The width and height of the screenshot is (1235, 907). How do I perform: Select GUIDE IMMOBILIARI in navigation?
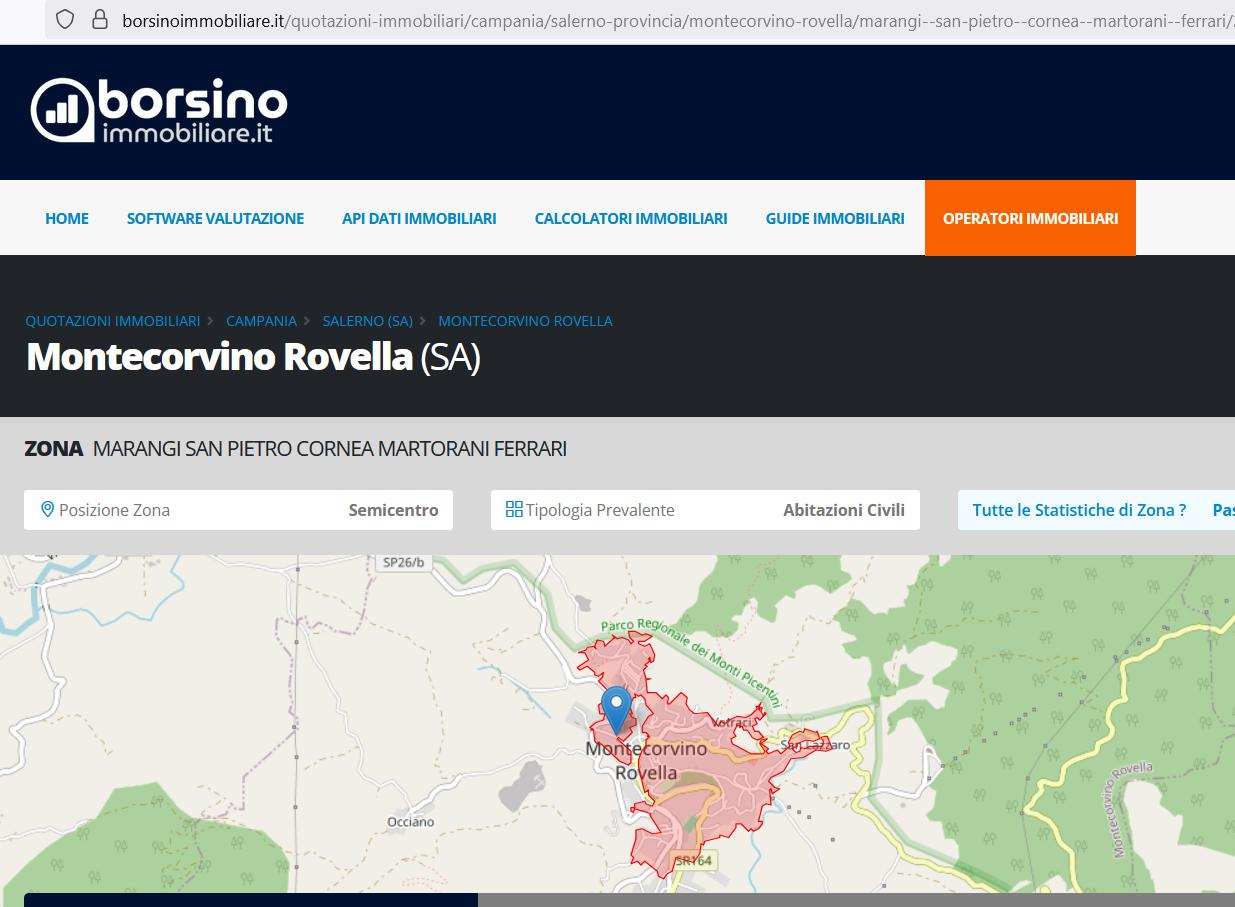pos(835,218)
